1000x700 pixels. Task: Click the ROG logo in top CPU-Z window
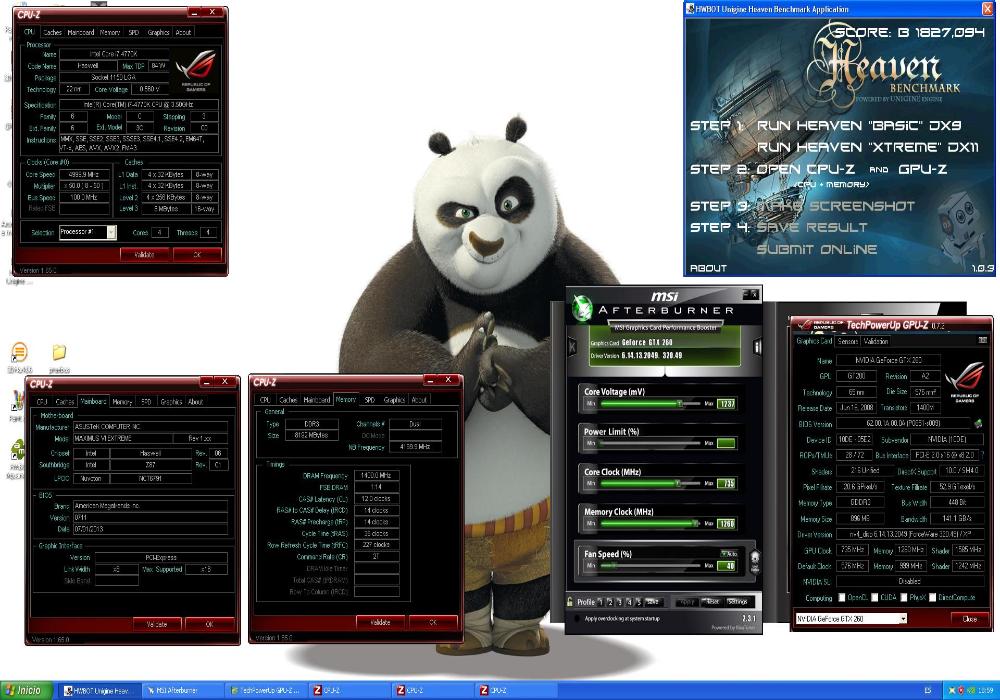[196, 70]
